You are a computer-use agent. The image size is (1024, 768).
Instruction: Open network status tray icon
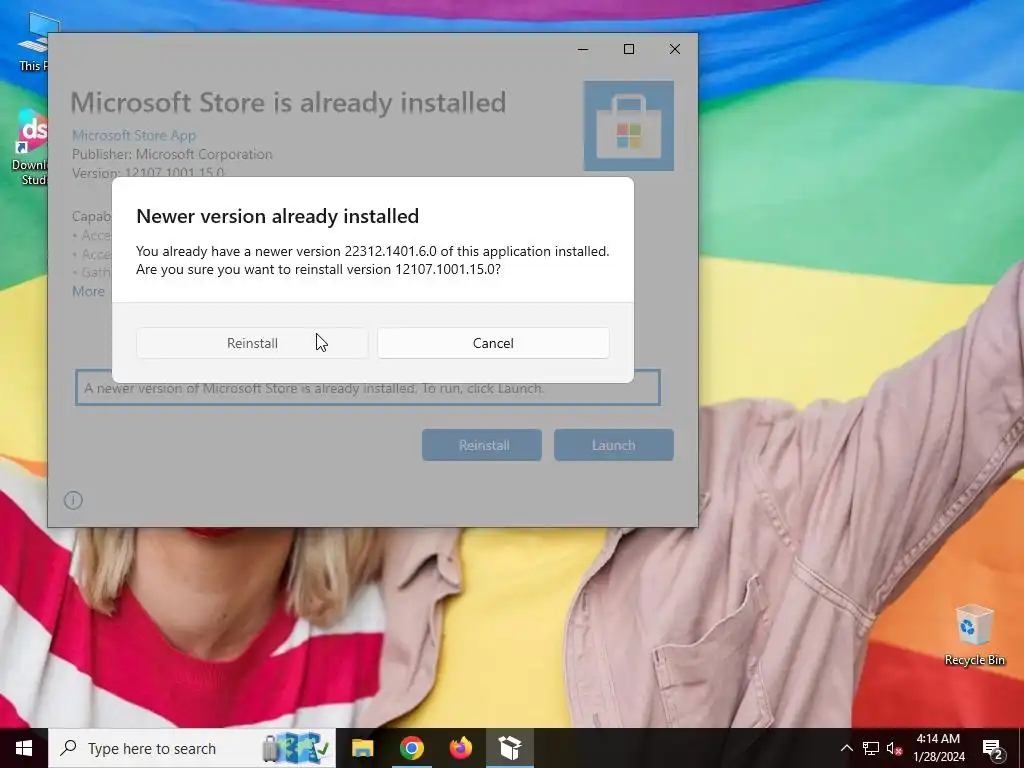pyautogui.click(x=871, y=748)
